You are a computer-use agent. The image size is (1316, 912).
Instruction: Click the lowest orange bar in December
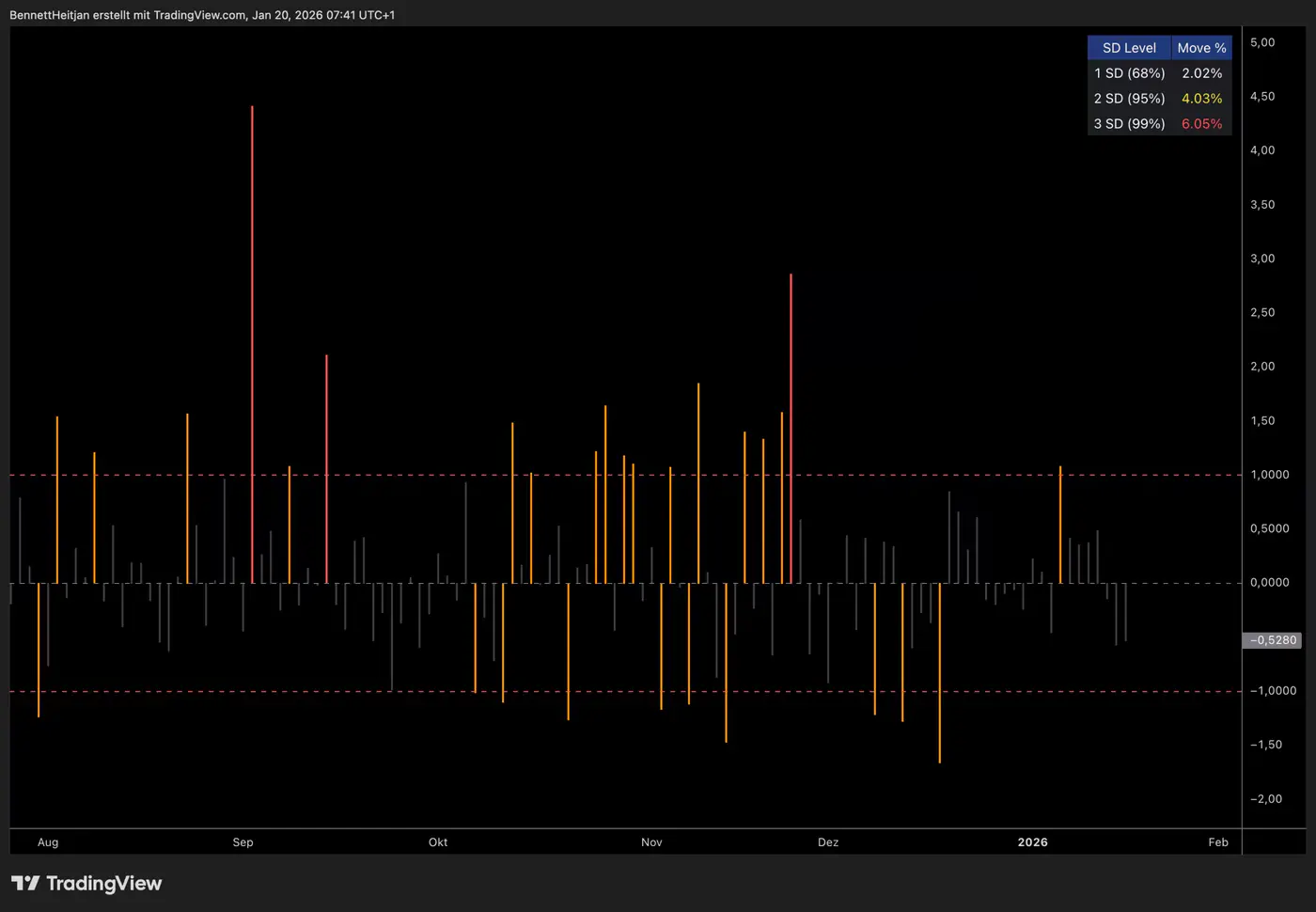[940, 673]
